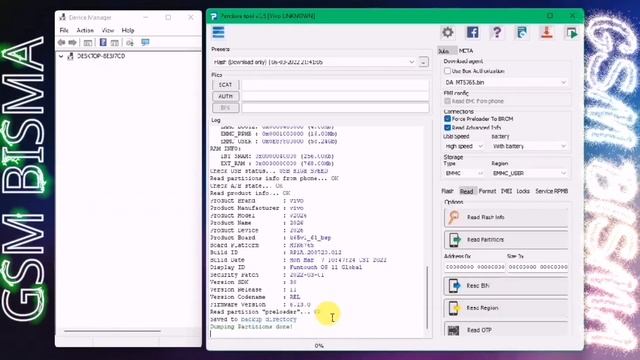Click the green play arrow window icon
This screenshot has width=640, height=360.
point(572,32)
